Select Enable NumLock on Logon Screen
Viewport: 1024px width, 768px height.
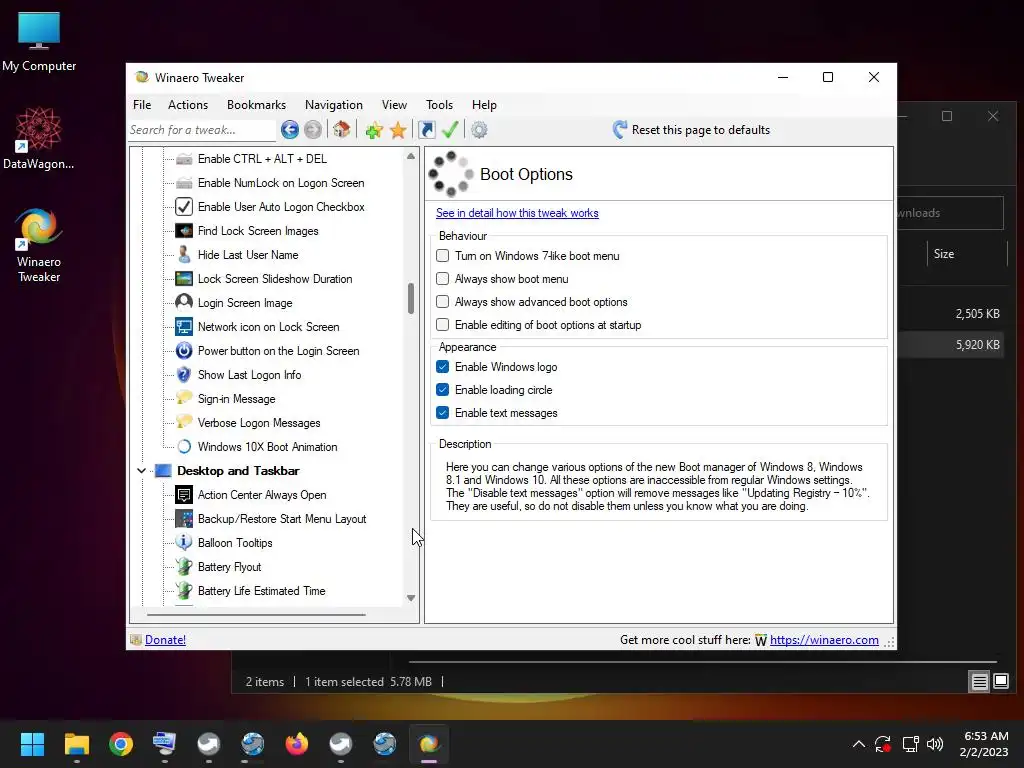click(281, 183)
